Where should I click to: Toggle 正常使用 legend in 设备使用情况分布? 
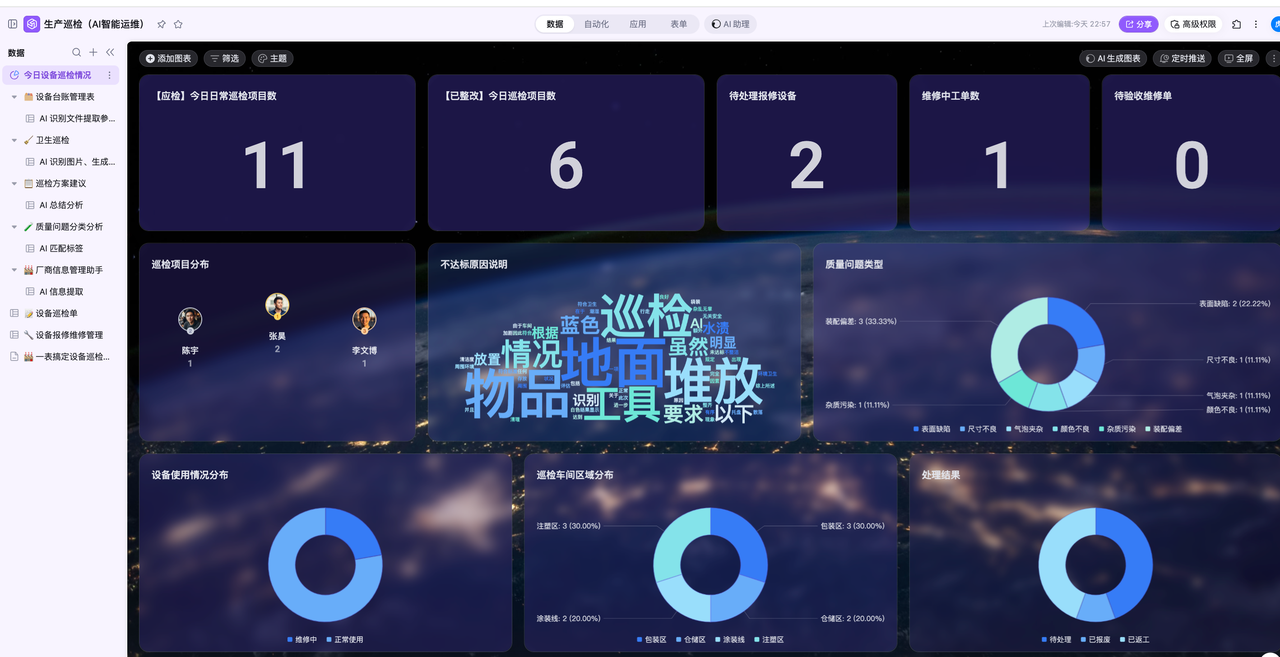point(345,639)
